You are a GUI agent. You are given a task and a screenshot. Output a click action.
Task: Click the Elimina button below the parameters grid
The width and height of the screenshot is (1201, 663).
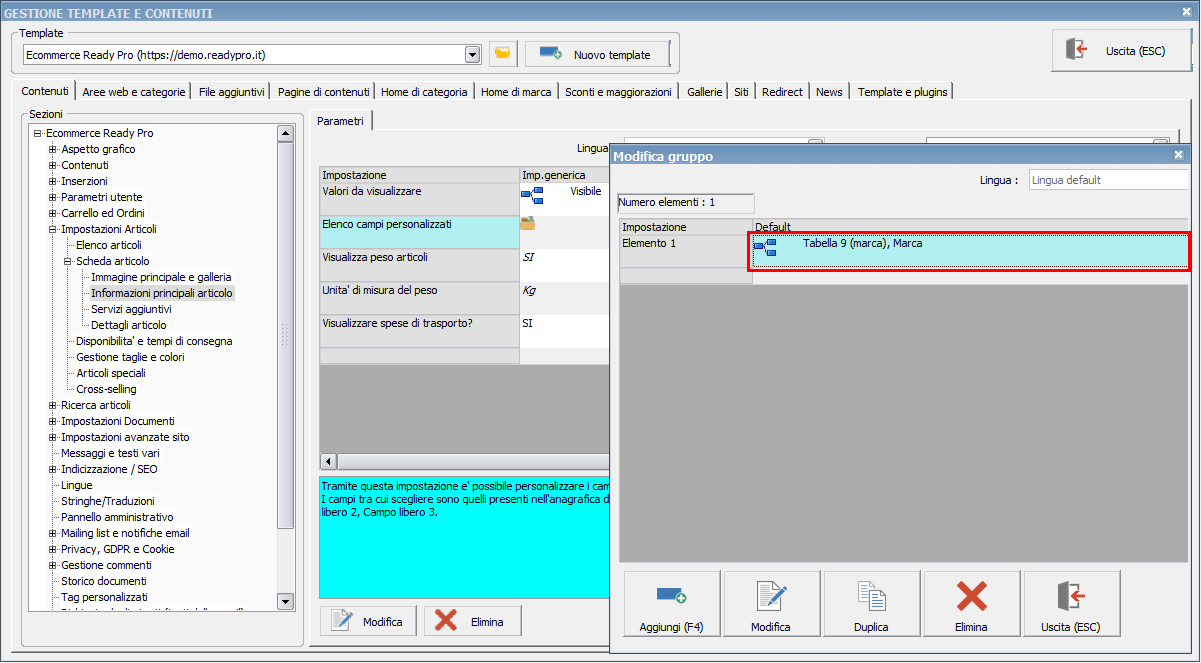click(x=473, y=621)
